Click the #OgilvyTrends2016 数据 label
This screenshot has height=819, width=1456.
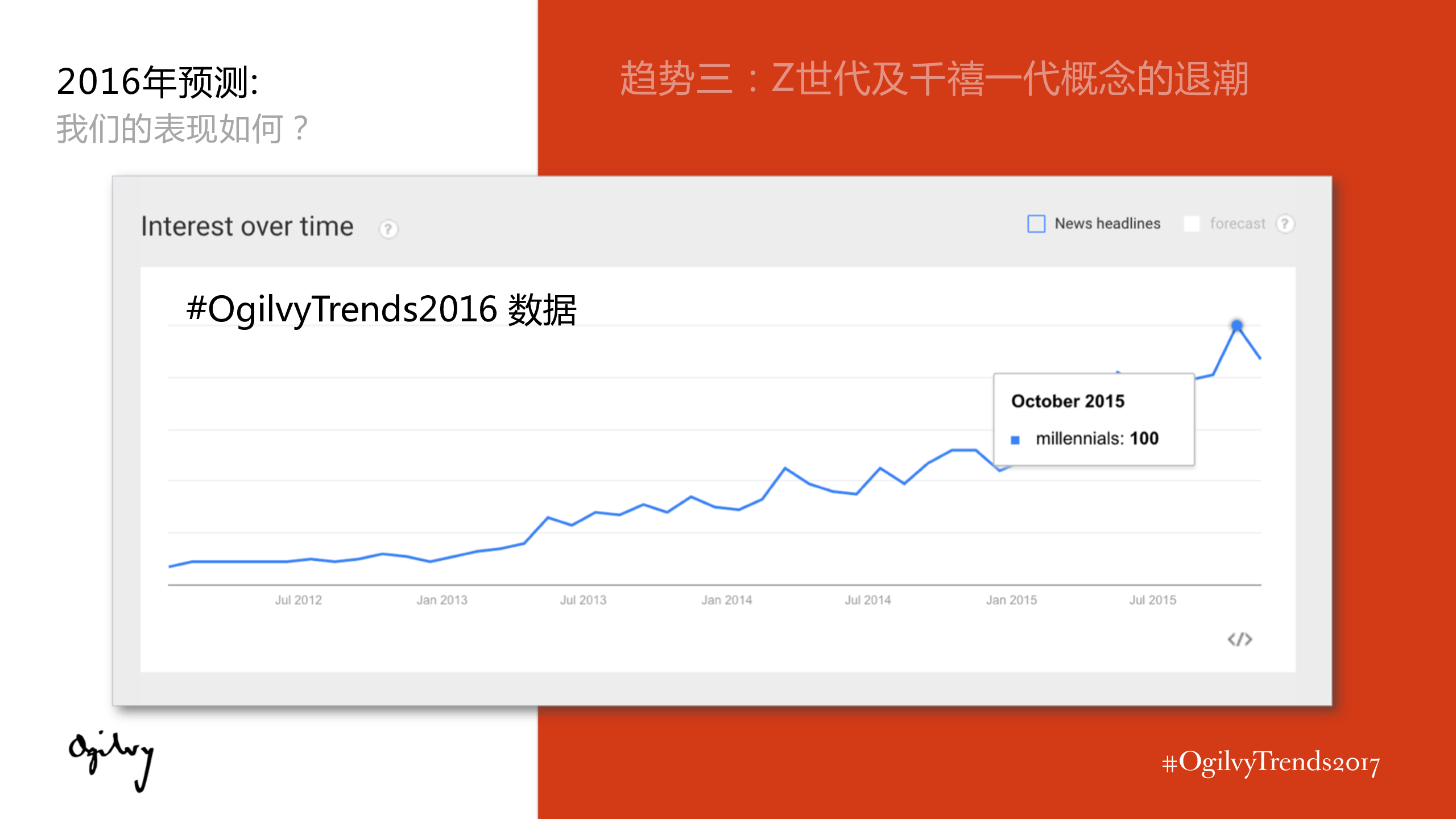pos(382,310)
